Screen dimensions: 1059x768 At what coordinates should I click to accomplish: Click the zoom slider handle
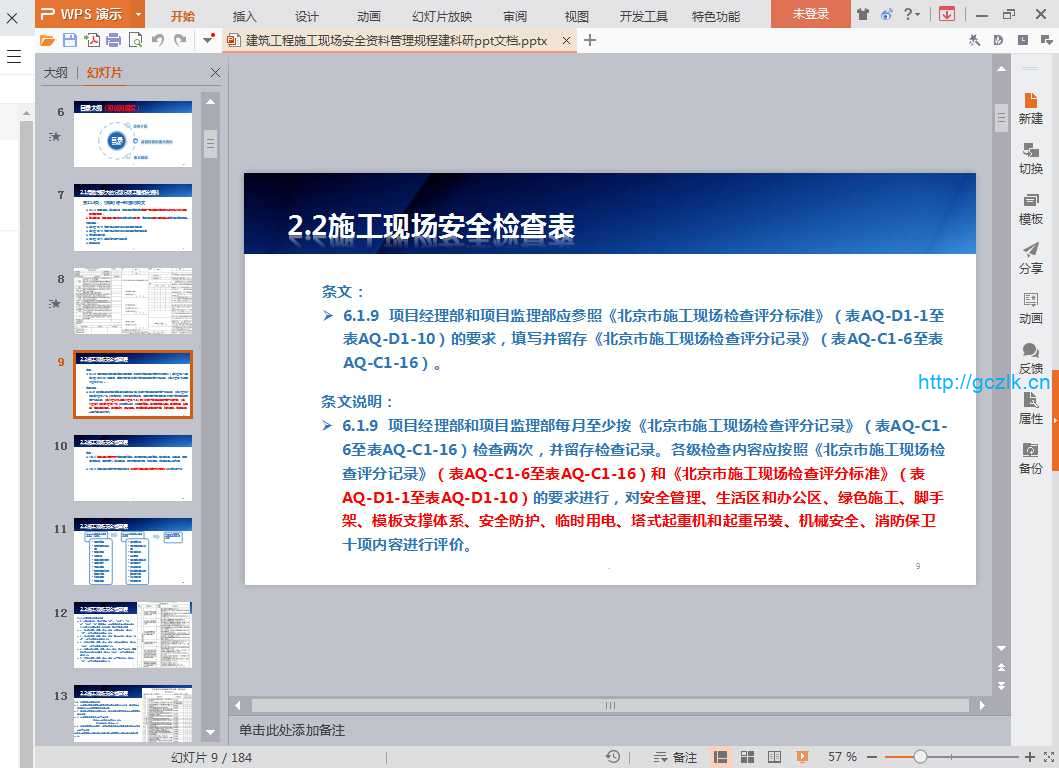pyautogui.click(x=920, y=757)
